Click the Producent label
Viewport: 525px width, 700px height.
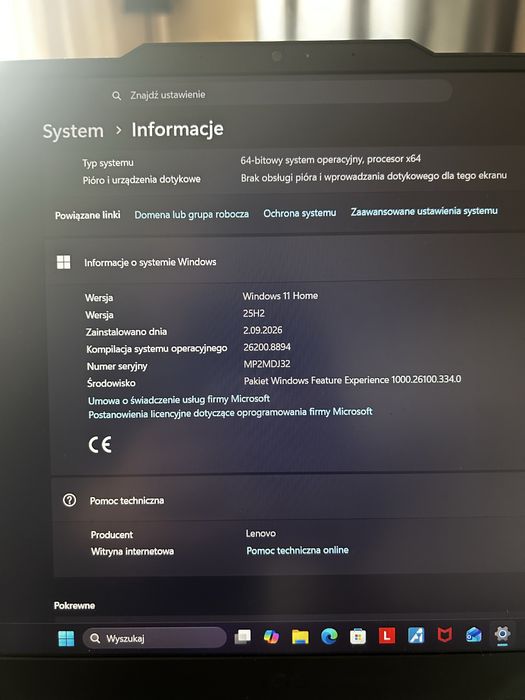[112, 535]
